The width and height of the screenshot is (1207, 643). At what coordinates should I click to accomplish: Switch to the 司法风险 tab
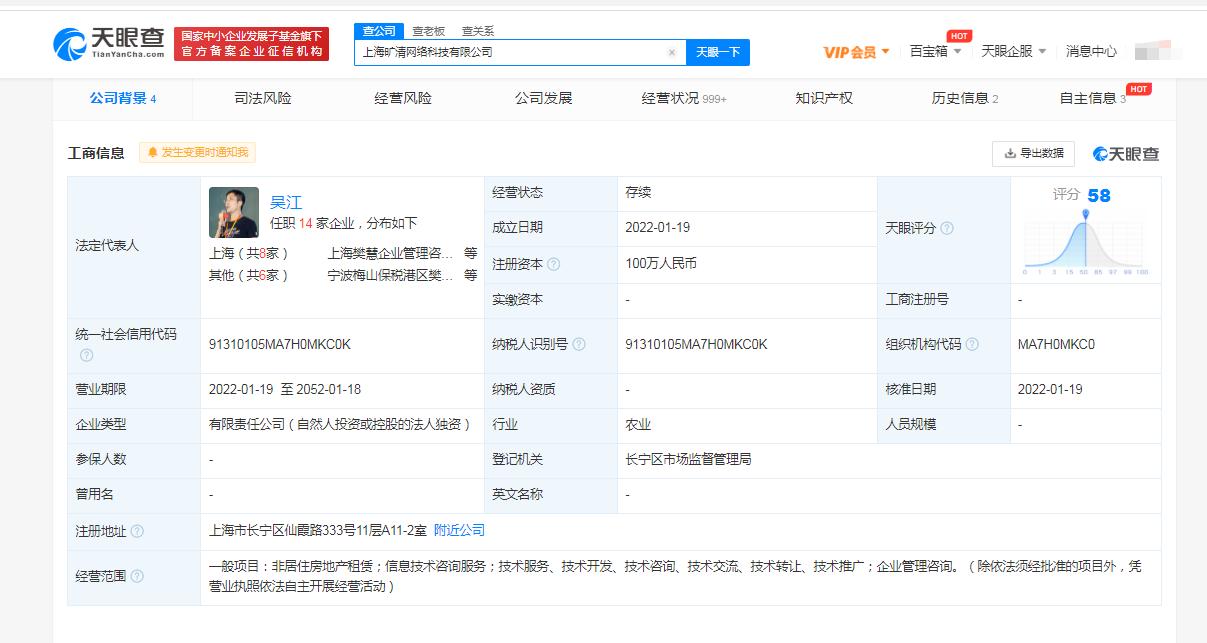pyautogui.click(x=263, y=98)
